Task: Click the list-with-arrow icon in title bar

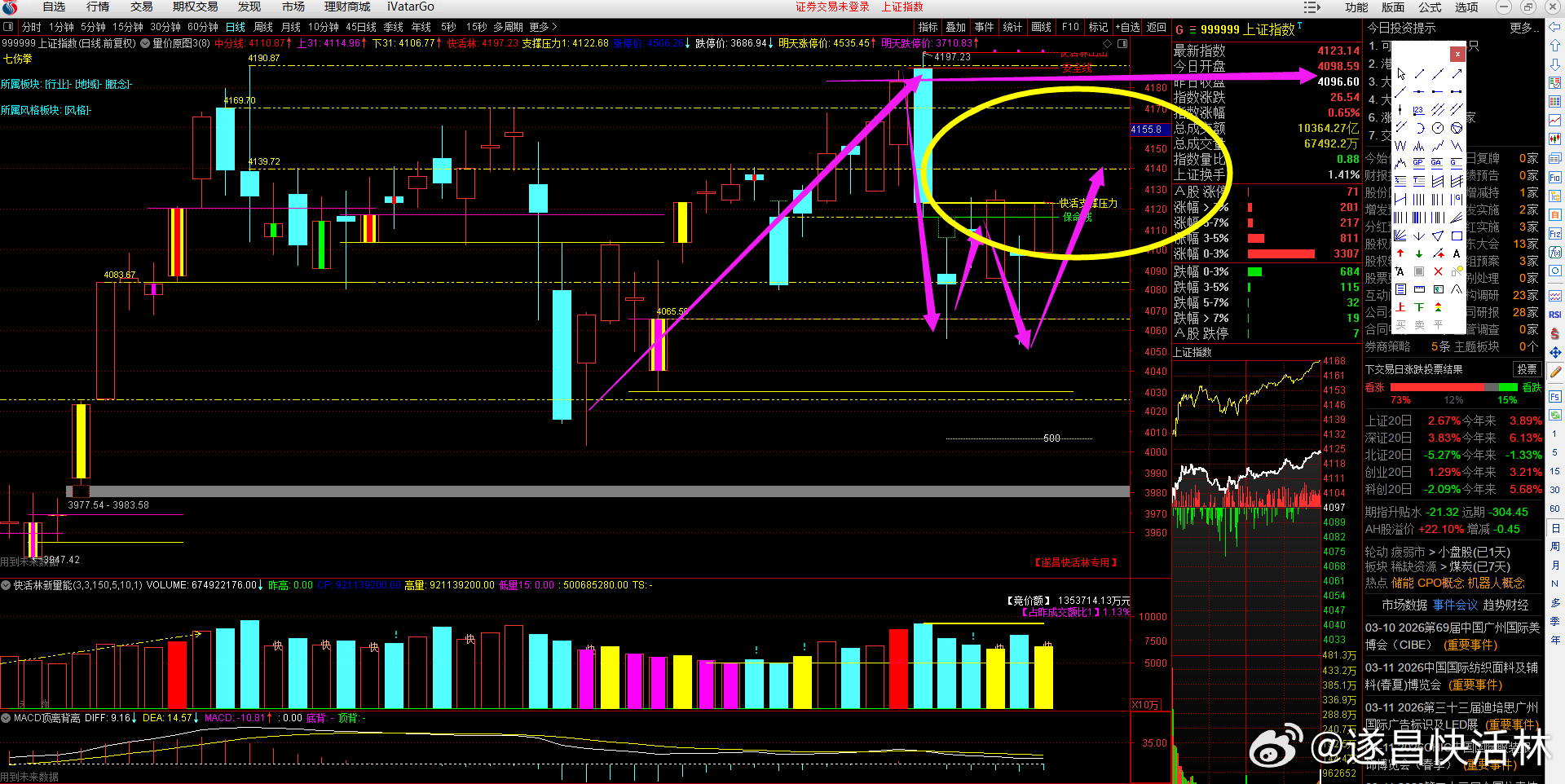Action: click(1312, 7)
